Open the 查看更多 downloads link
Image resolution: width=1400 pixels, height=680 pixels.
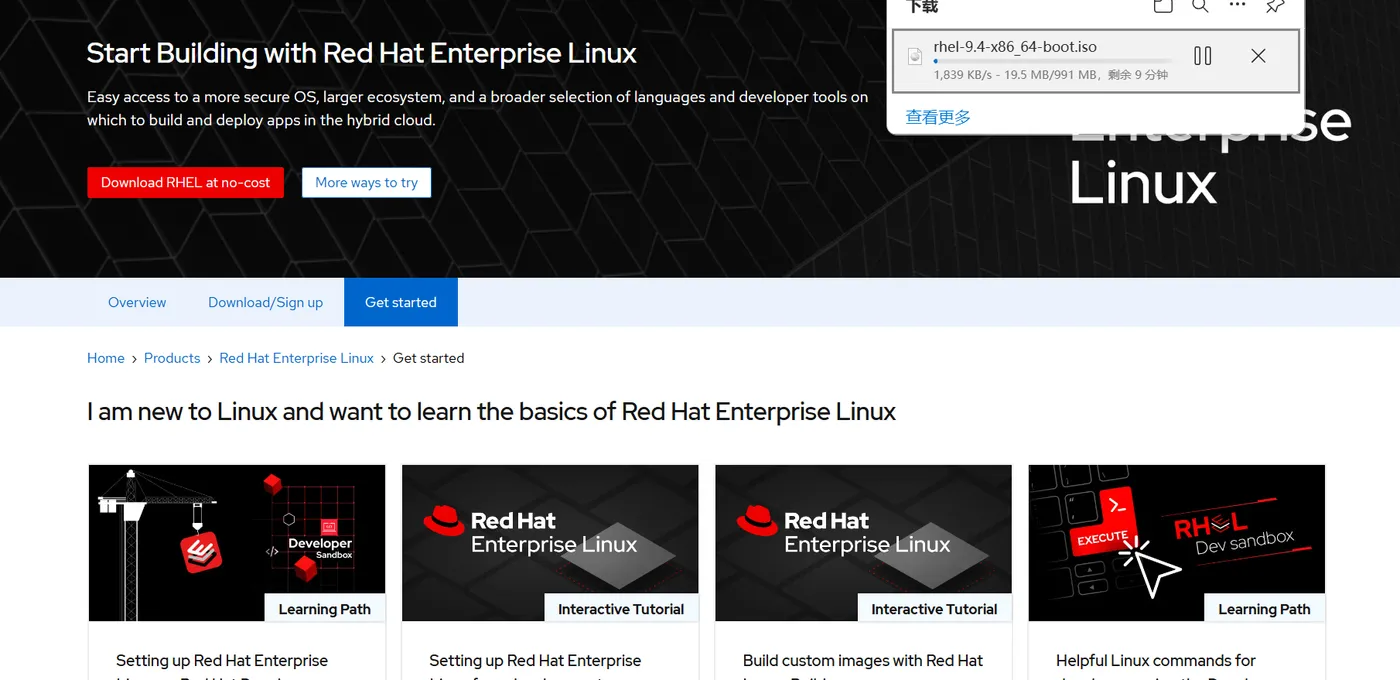pyautogui.click(x=938, y=117)
